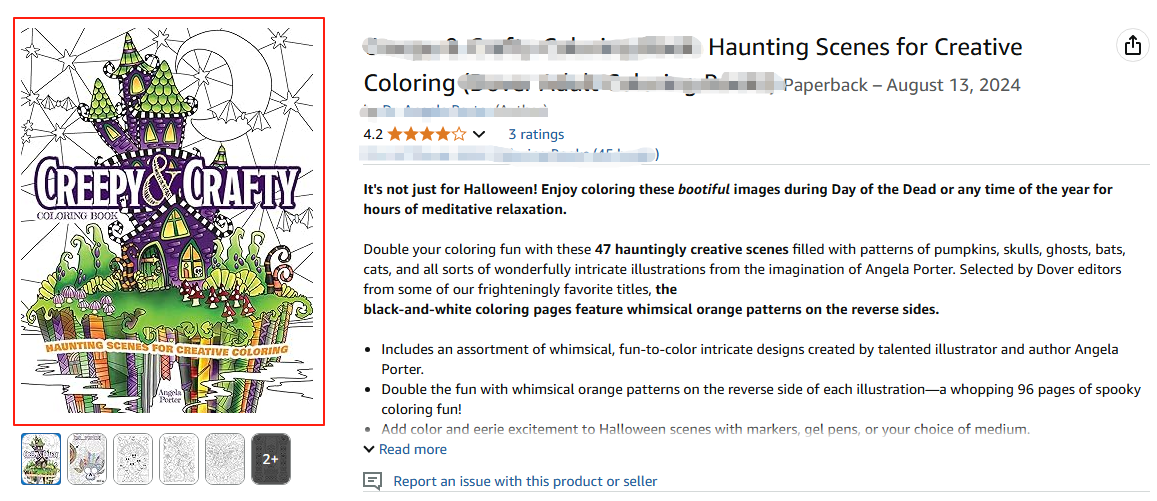Click Report an issue with this product
Viewport: 1157px width, 501px height.
tap(525, 481)
